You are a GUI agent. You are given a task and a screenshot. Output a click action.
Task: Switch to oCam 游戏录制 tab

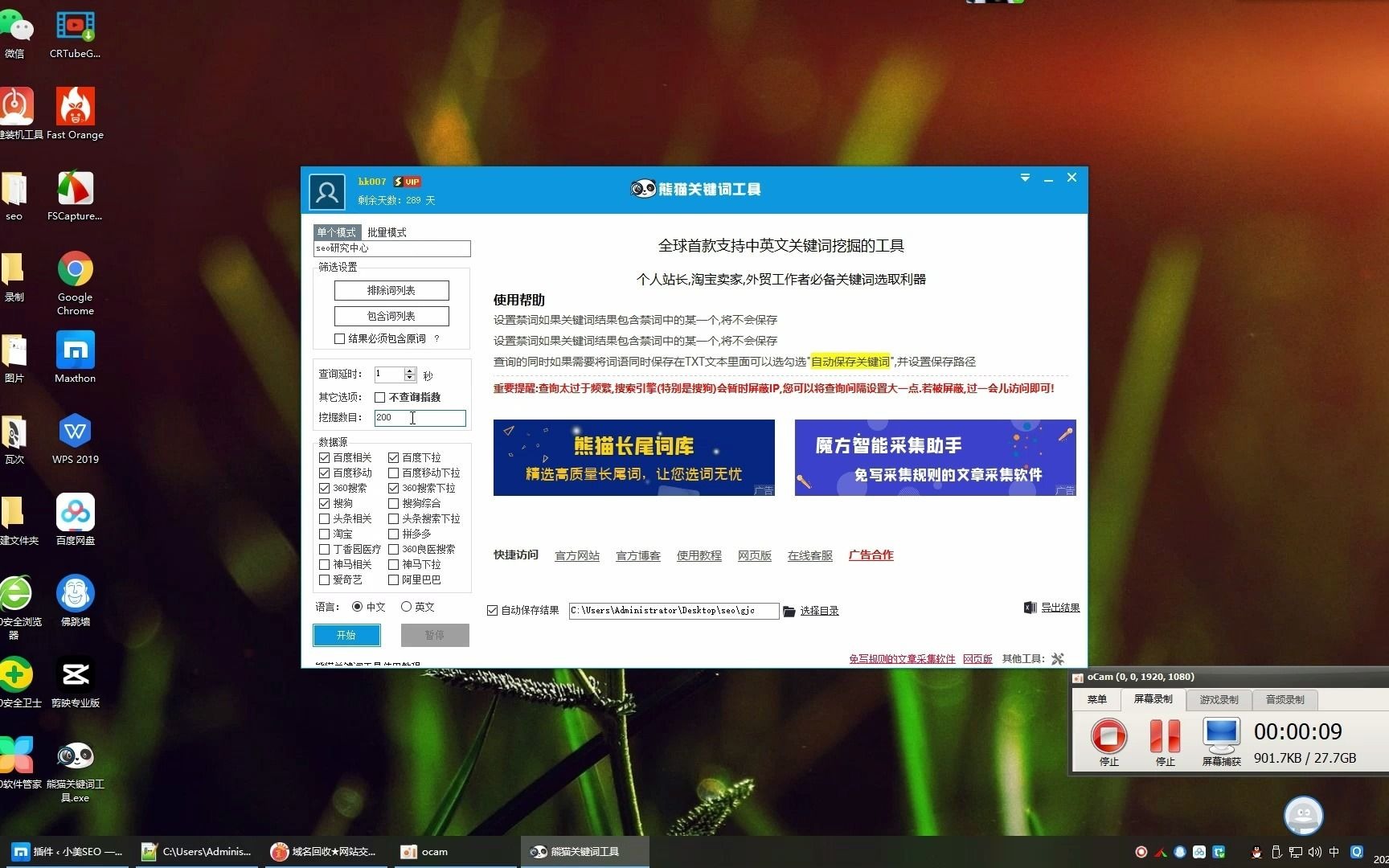coord(1219,700)
